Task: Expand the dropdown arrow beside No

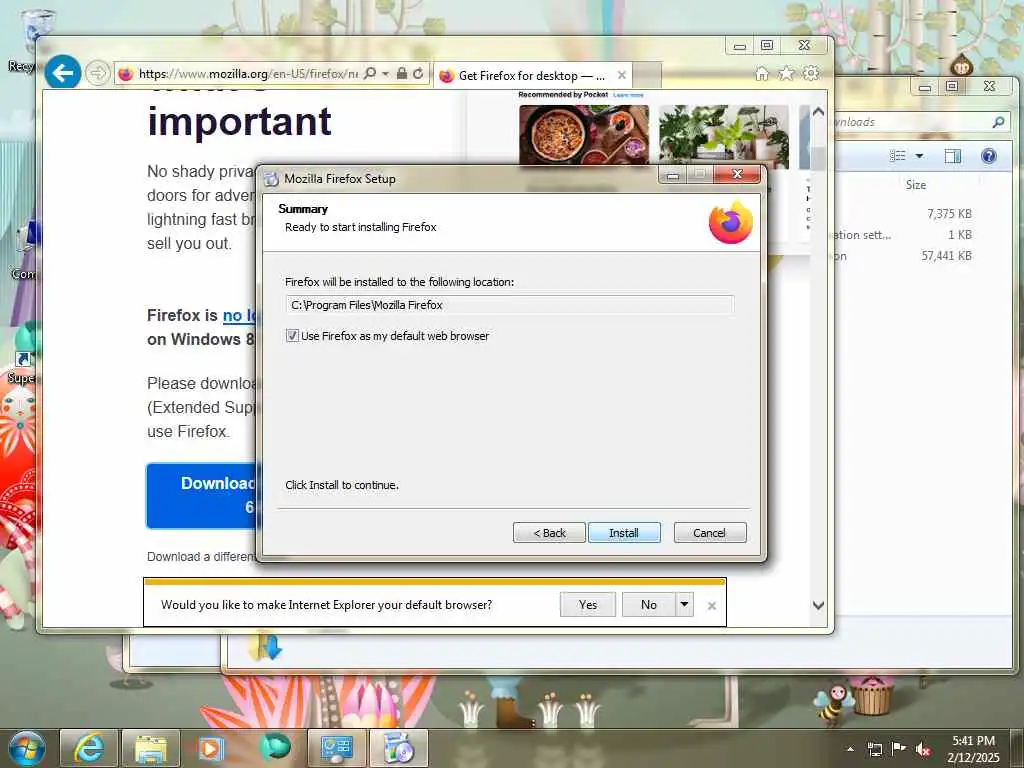Action: click(x=684, y=605)
